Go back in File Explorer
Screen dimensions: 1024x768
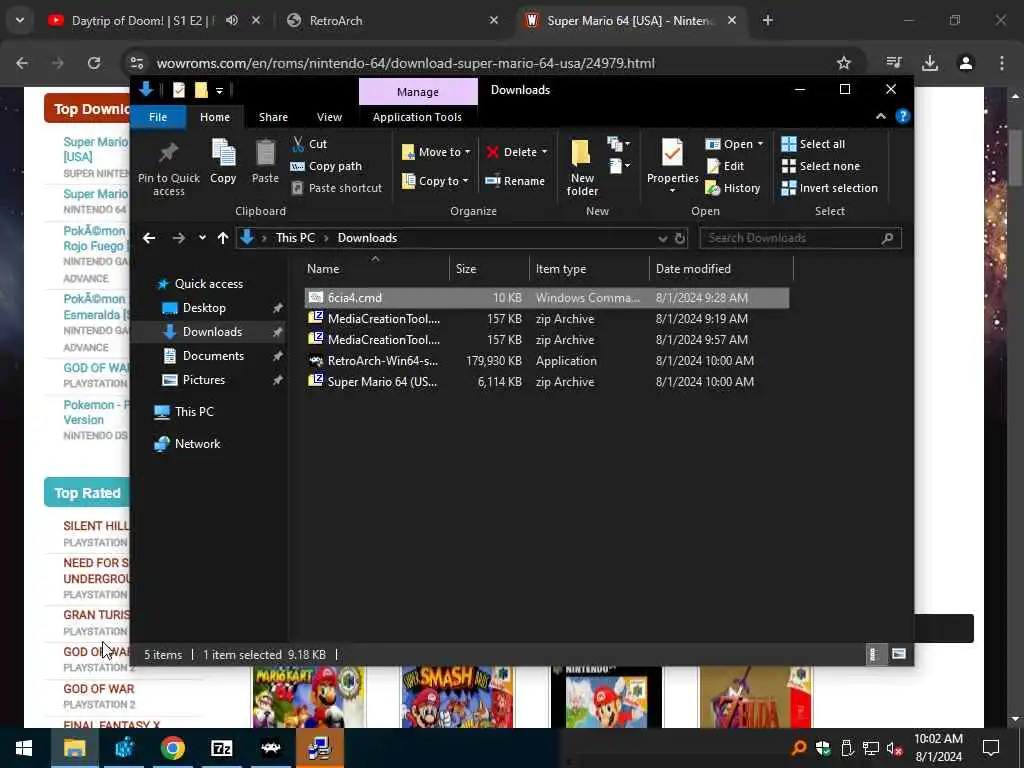[149, 238]
